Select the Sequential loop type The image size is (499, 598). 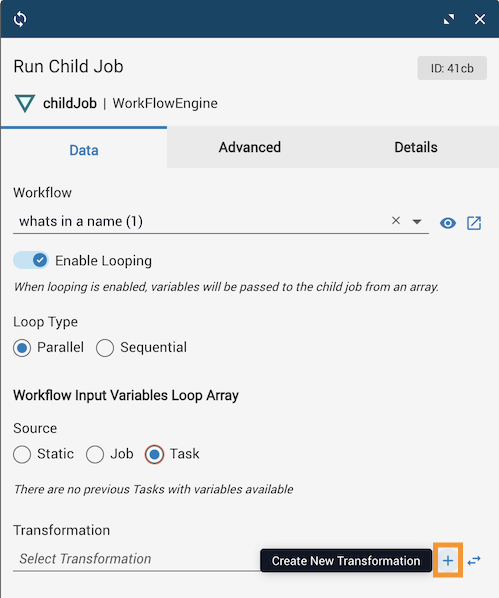coord(105,348)
